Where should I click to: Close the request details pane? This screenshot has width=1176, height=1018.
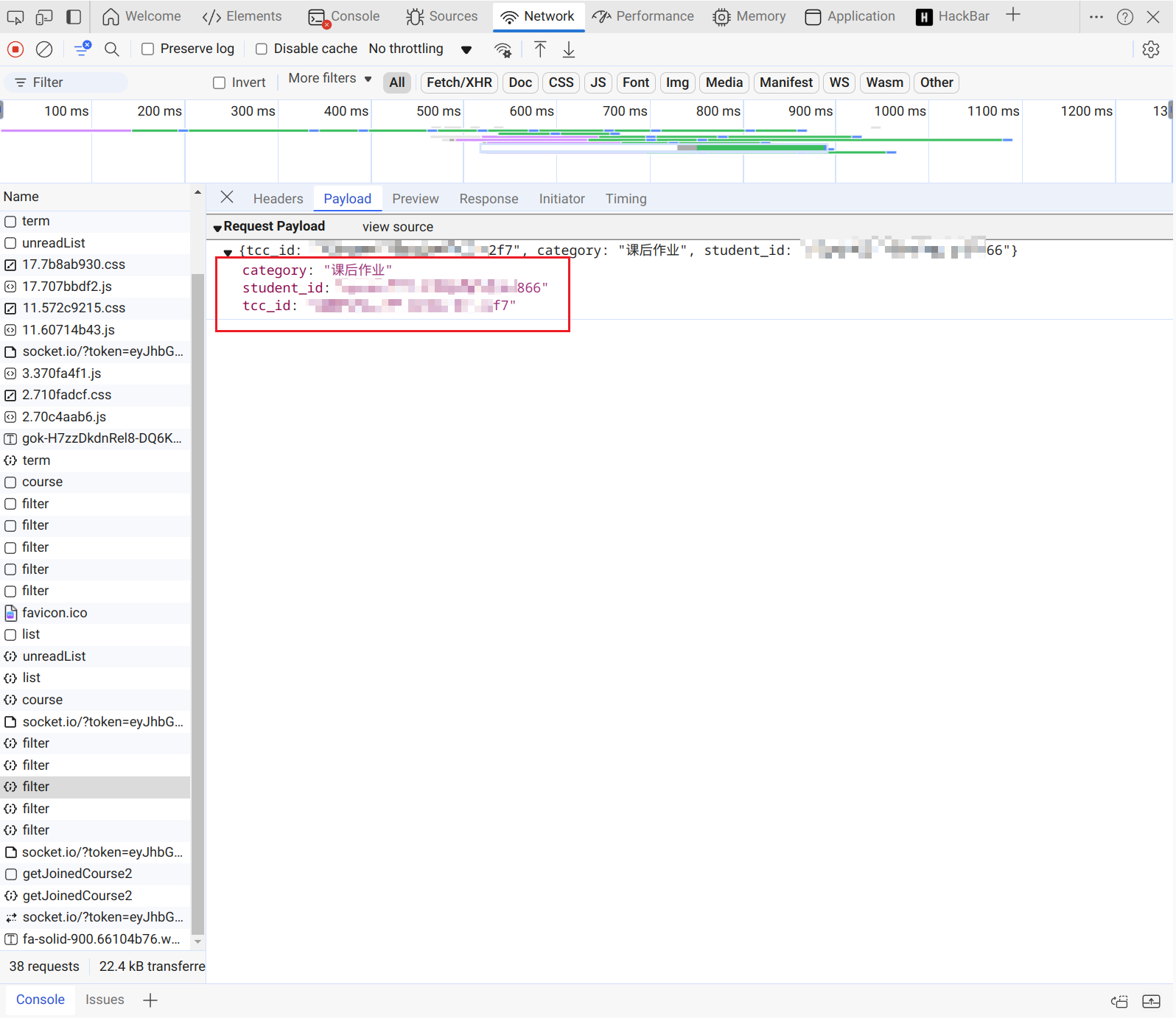coord(227,197)
